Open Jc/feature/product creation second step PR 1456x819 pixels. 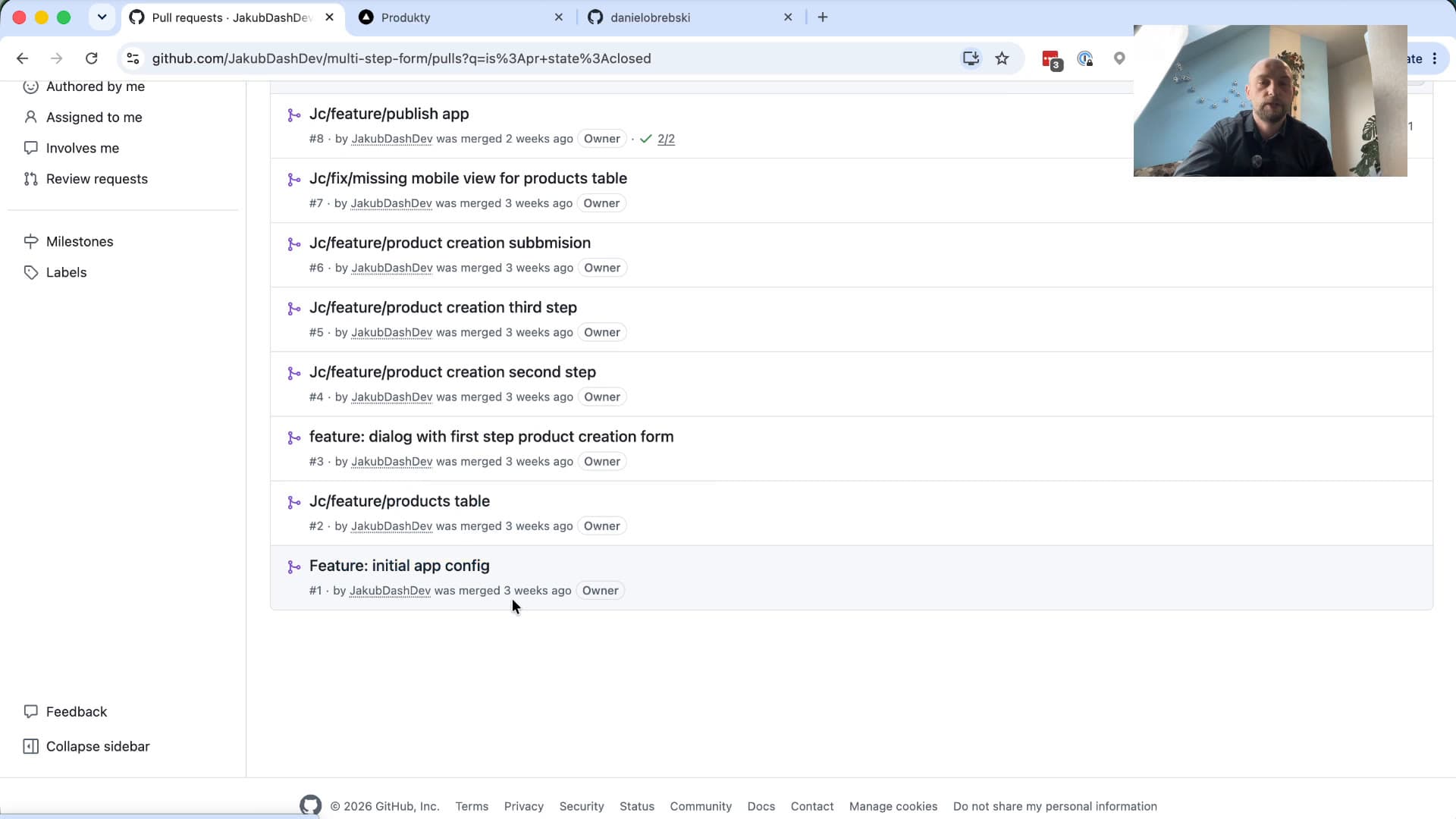click(x=453, y=372)
